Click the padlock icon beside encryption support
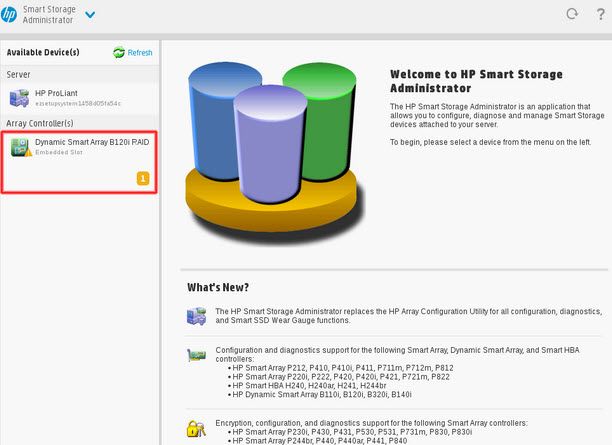Viewport: 612px width, 445px height. point(196,430)
